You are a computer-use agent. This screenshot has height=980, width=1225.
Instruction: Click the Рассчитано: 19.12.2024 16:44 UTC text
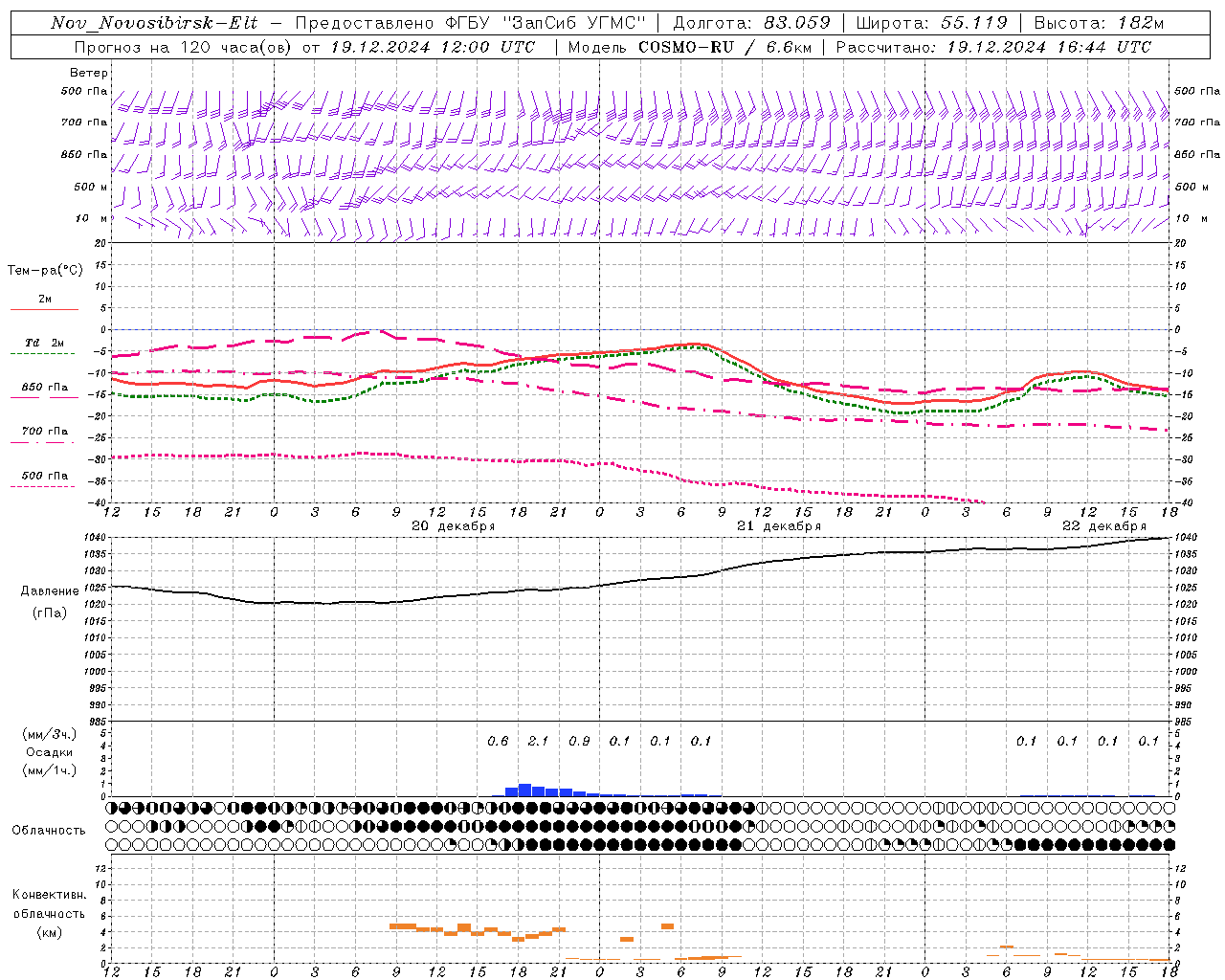[994, 47]
